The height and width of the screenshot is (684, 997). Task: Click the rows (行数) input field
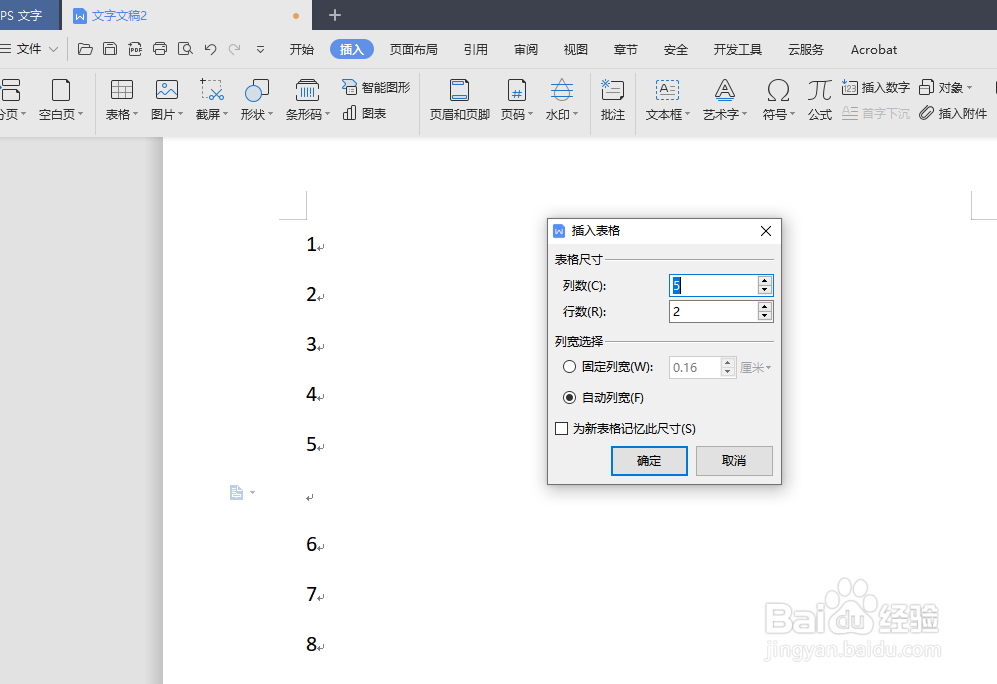[713, 311]
